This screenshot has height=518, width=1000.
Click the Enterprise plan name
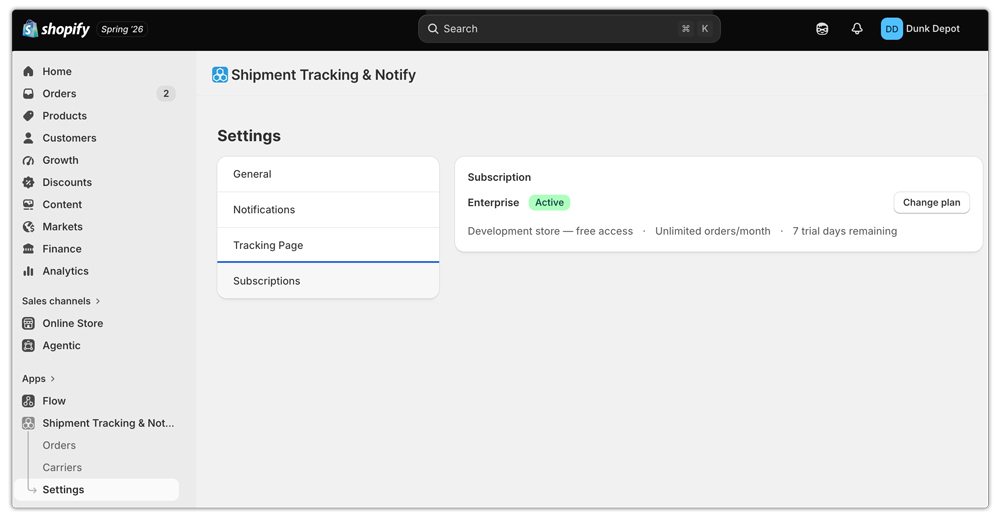pos(493,202)
